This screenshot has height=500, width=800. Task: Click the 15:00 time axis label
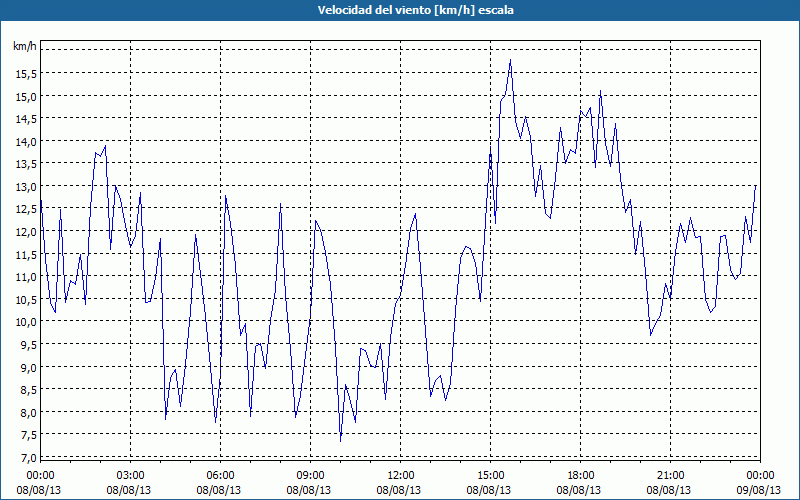tap(491, 476)
